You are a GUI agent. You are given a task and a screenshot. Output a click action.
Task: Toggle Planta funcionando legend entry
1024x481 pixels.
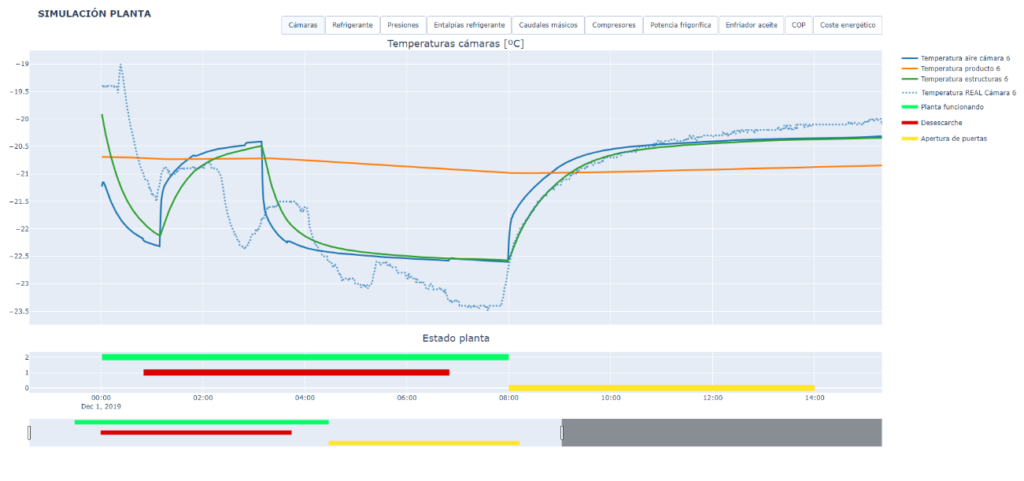(x=952, y=105)
